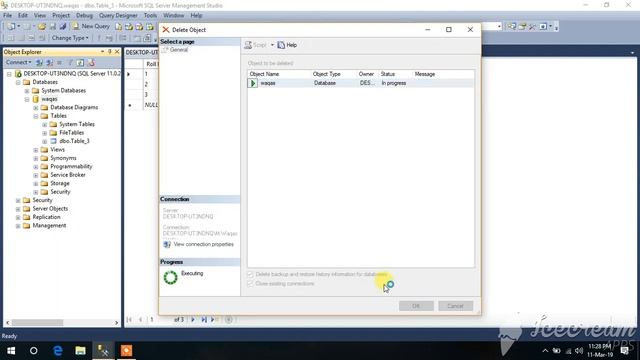Click the Refresh icon in Object Explorer toolbar
The width and height of the screenshot is (640, 360).
(80, 62)
